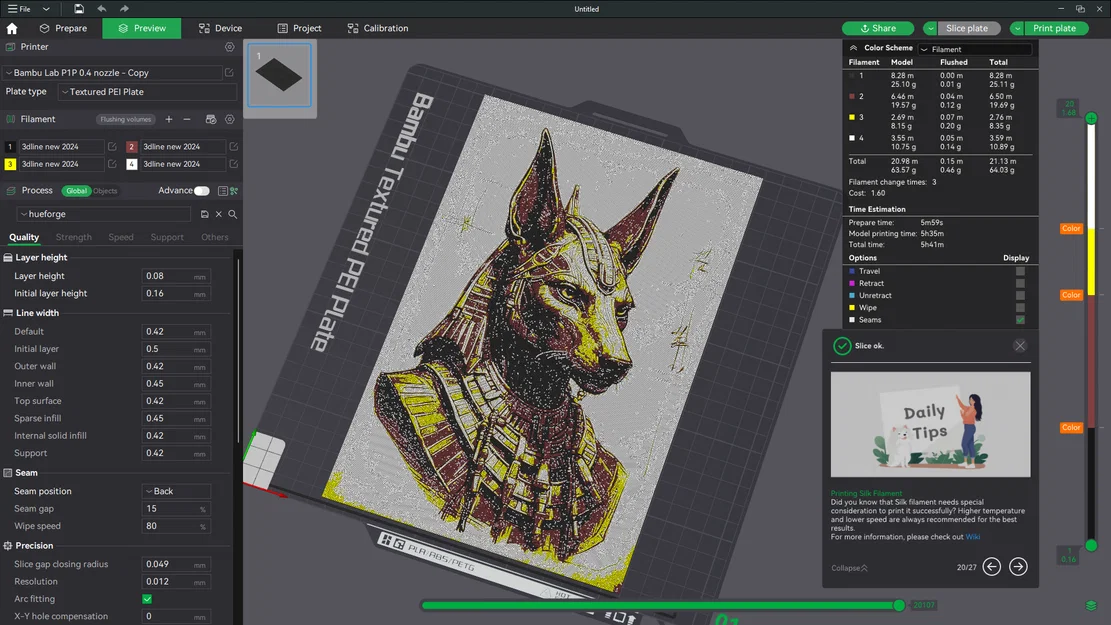Click the Share button
The image size is (1111, 625).
coord(878,28)
